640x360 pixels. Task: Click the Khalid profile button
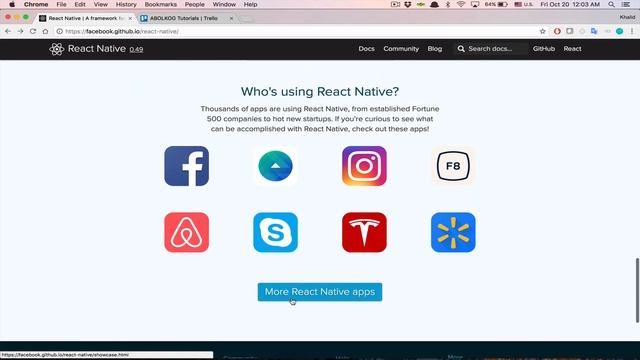[x=627, y=17]
